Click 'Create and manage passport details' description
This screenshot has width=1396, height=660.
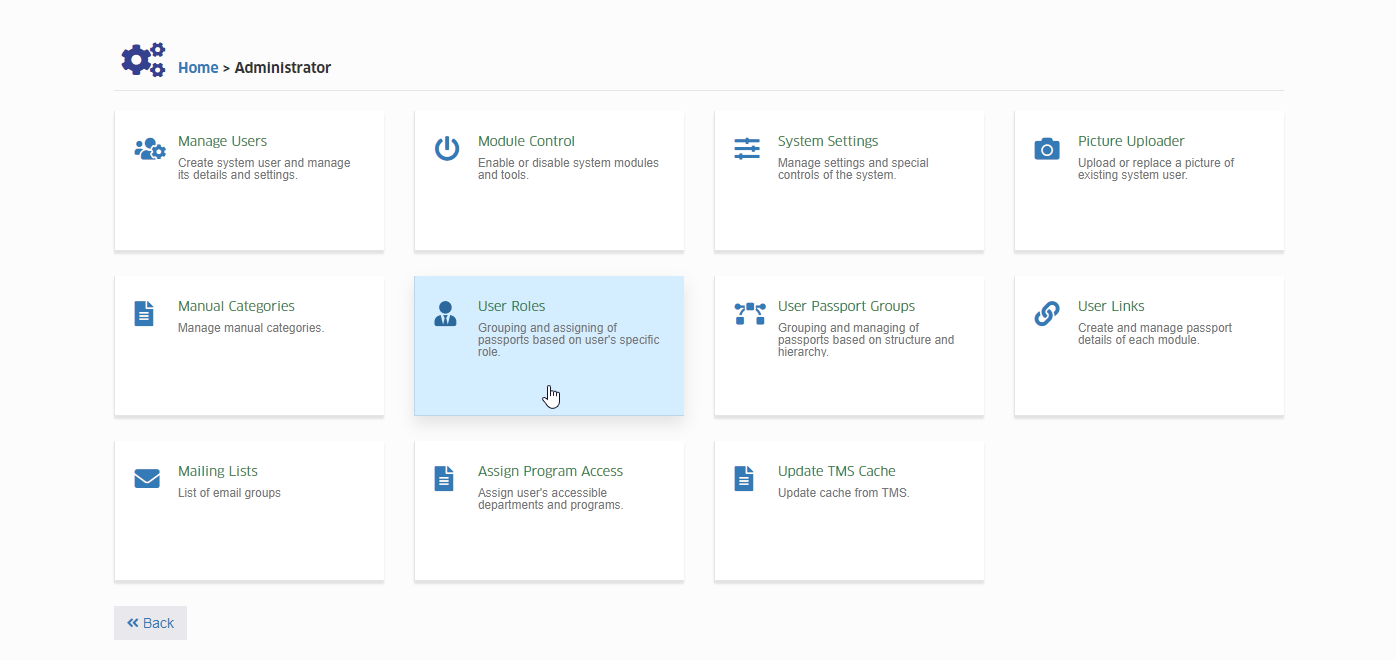(x=1155, y=334)
